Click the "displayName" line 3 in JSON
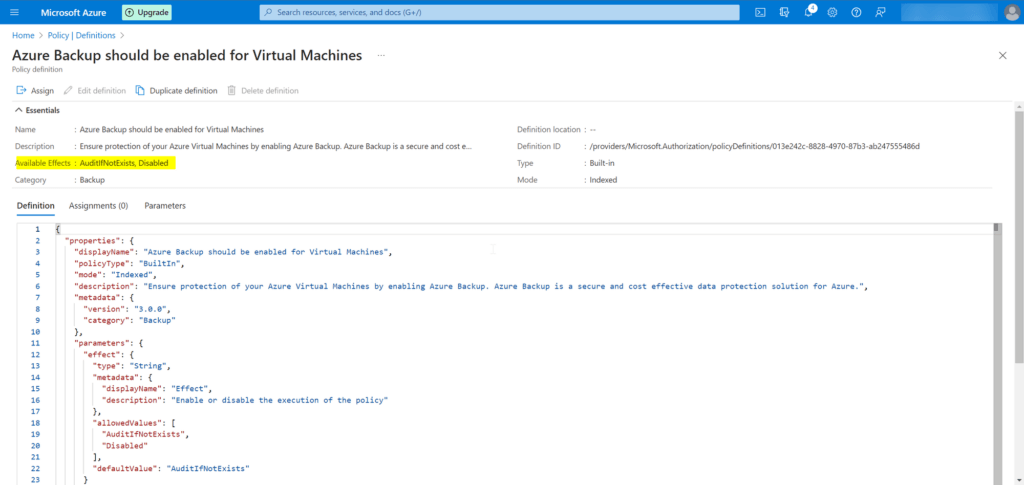 tap(232, 252)
